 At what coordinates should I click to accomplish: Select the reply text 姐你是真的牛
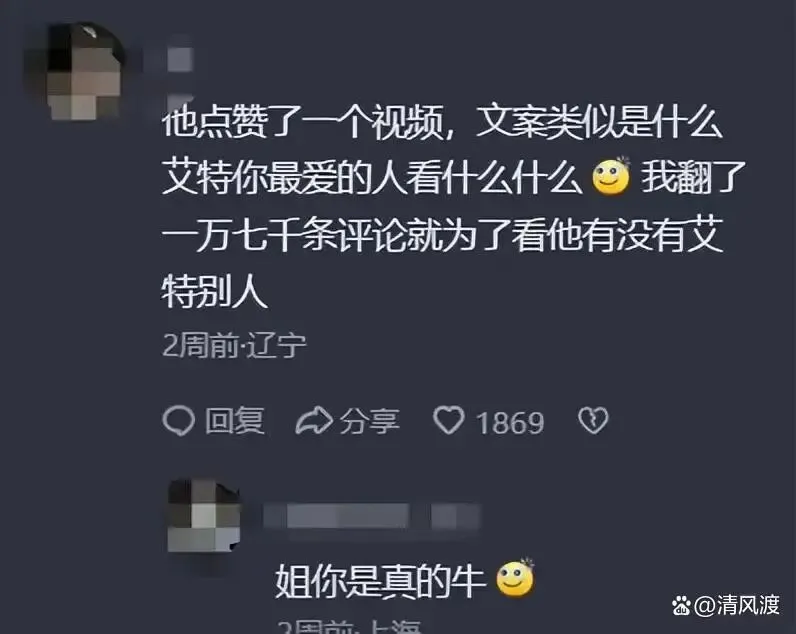[x=380, y=581]
